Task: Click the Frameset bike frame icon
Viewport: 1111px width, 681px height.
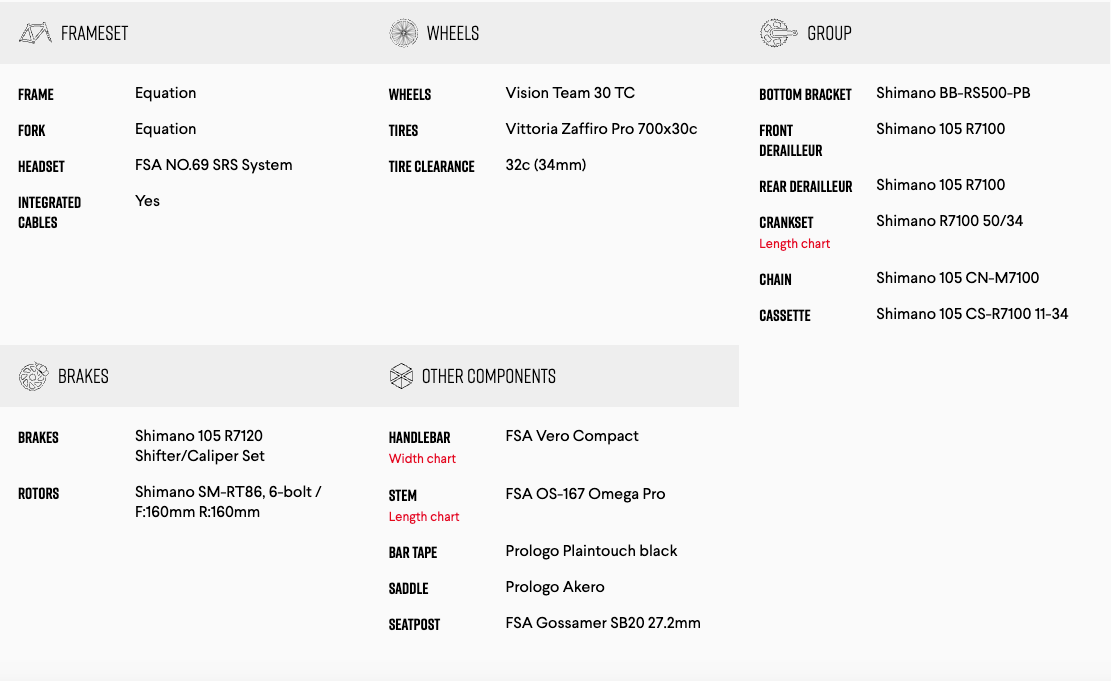Action: coord(35,33)
